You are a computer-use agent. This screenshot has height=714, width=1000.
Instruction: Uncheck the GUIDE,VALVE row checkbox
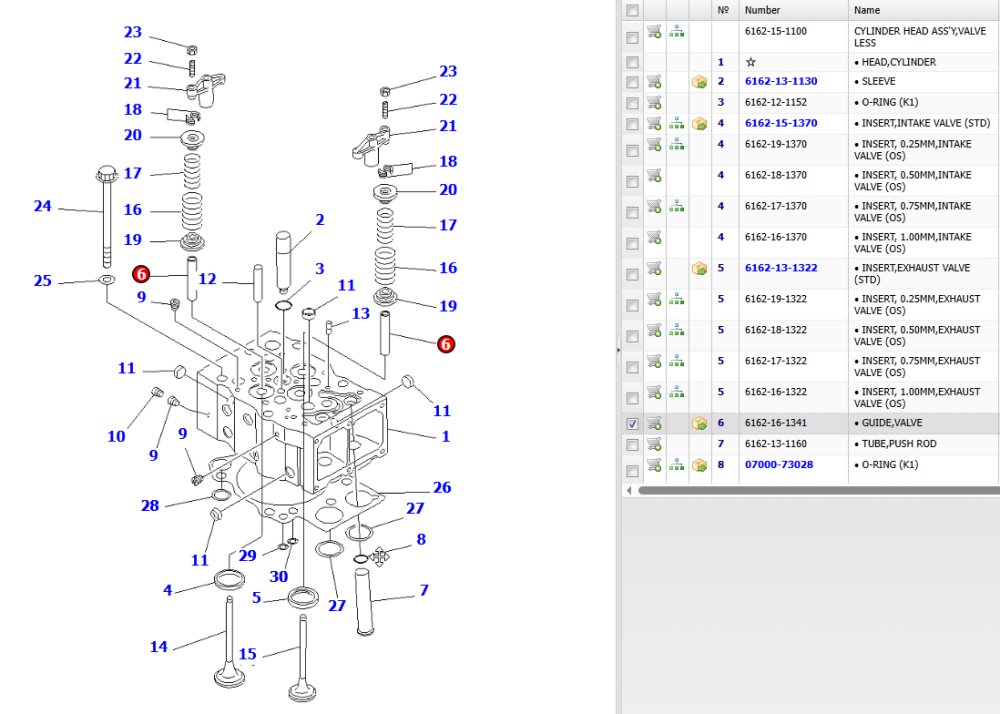click(632, 424)
